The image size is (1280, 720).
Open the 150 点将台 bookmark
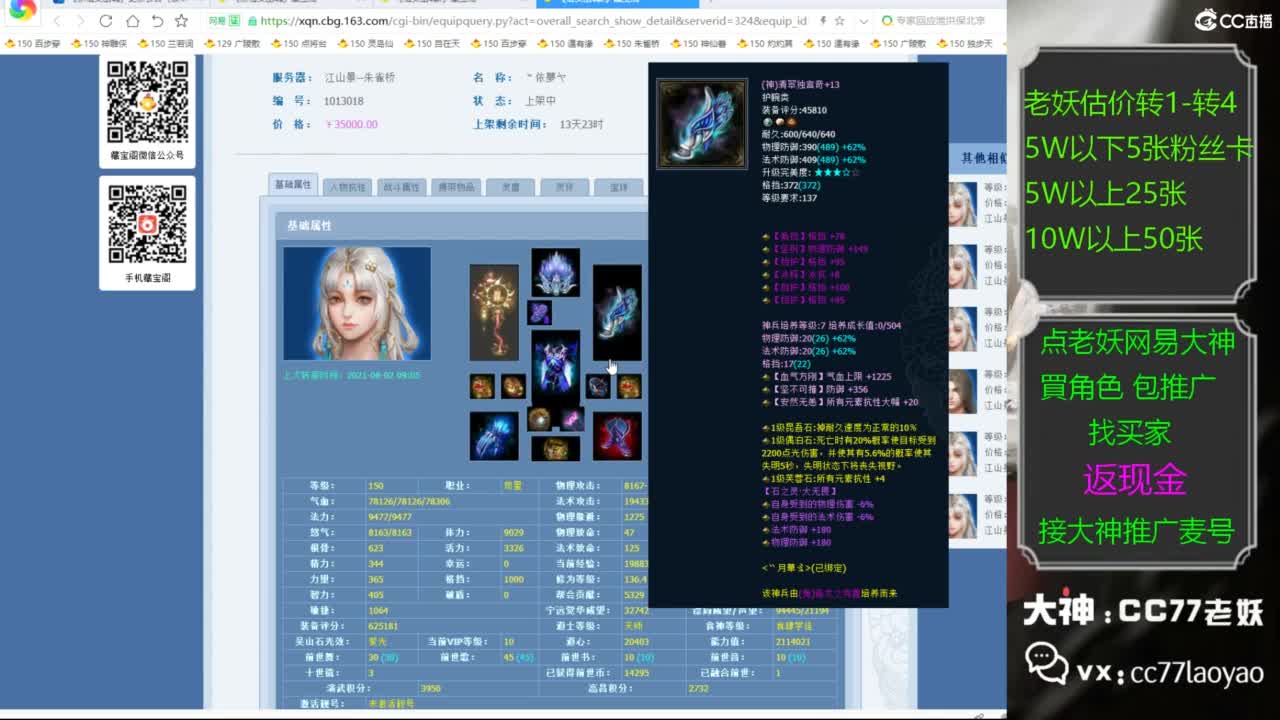[x=298, y=43]
